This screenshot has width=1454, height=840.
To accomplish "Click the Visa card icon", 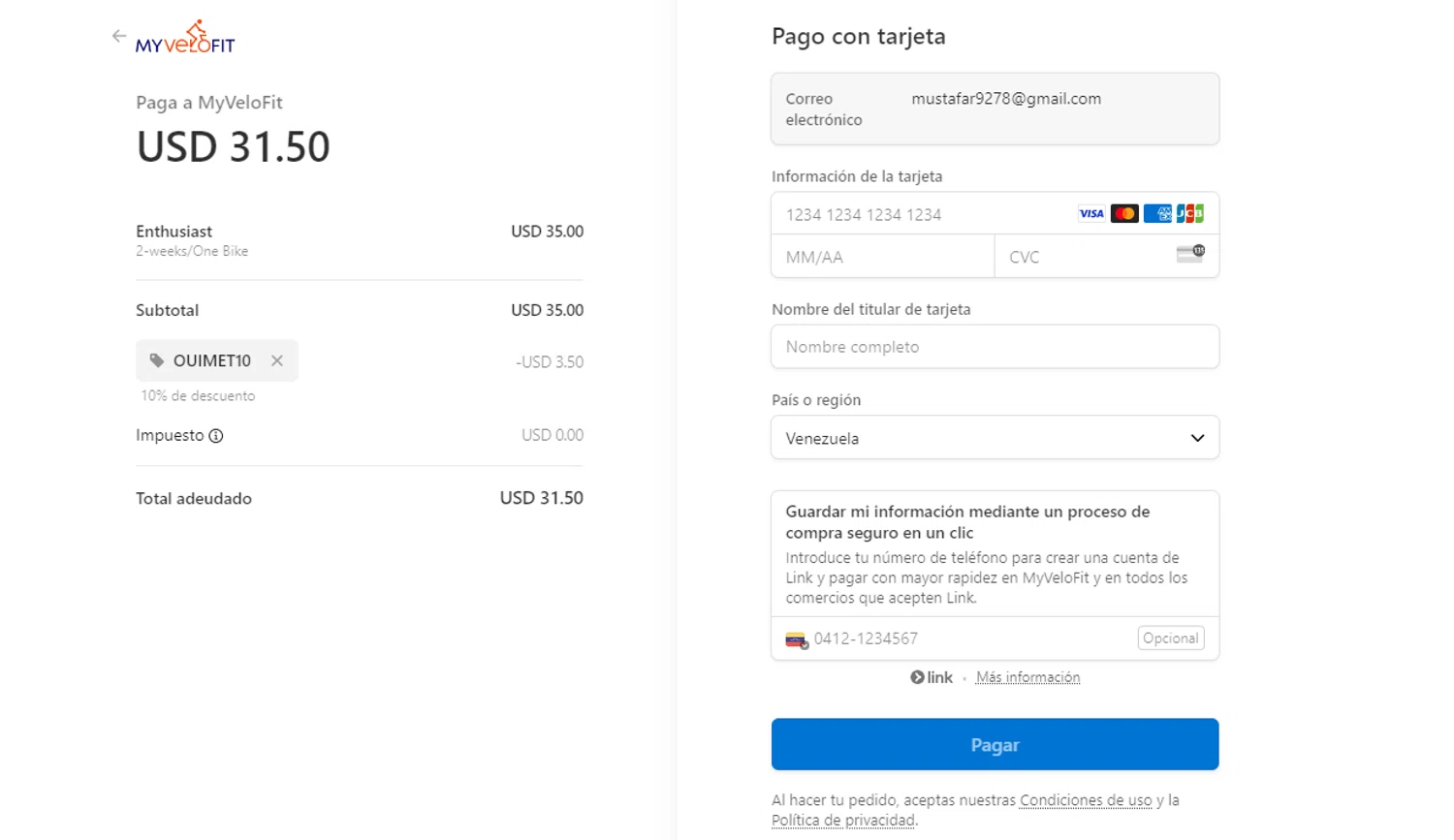I will [x=1091, y=214].
